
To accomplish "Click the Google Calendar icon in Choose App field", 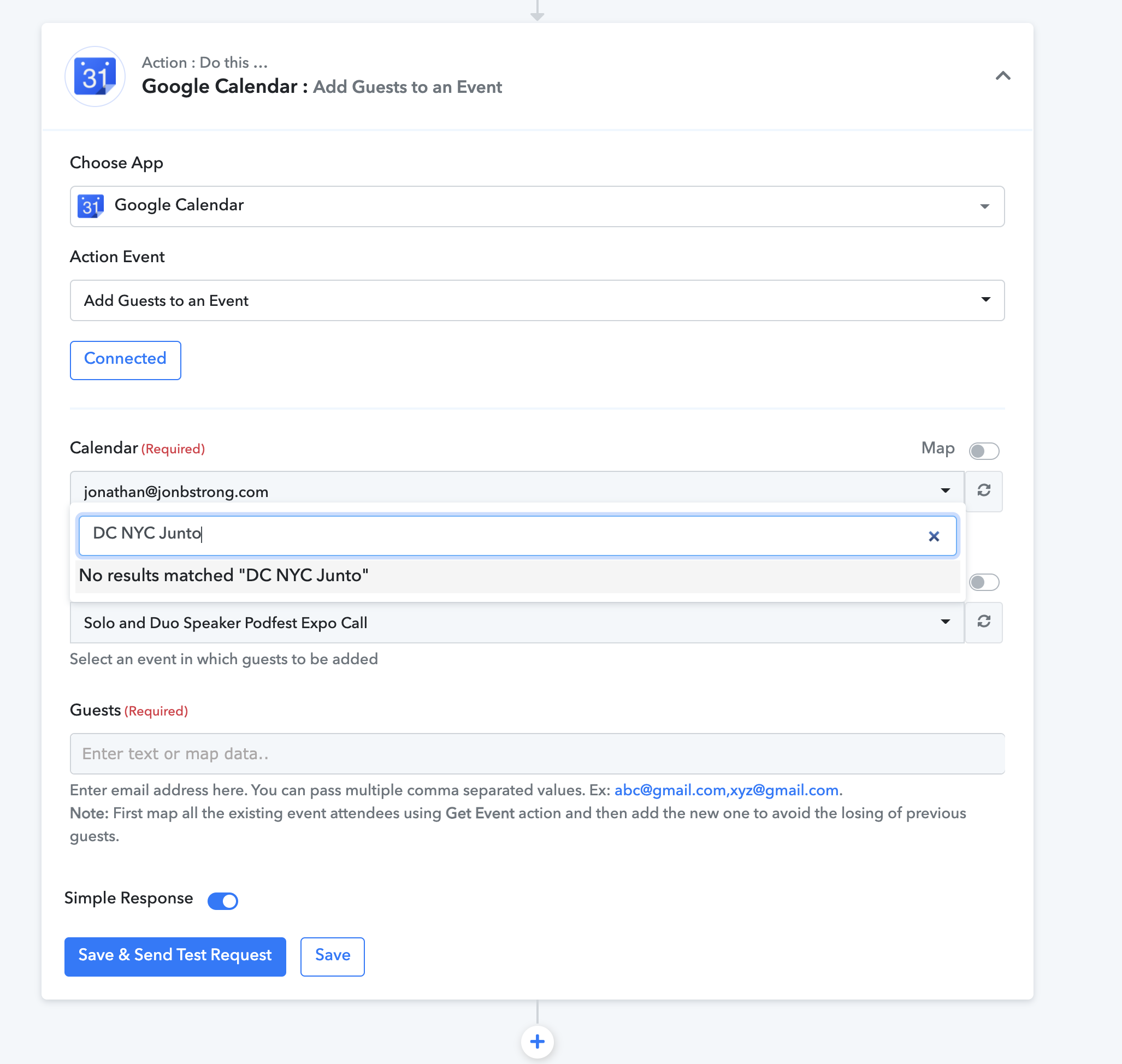I will 90,206.
